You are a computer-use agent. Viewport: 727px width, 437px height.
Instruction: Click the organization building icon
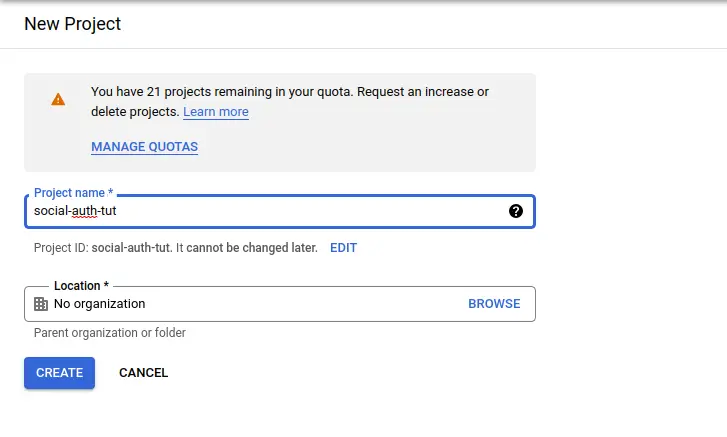(41, 304)
